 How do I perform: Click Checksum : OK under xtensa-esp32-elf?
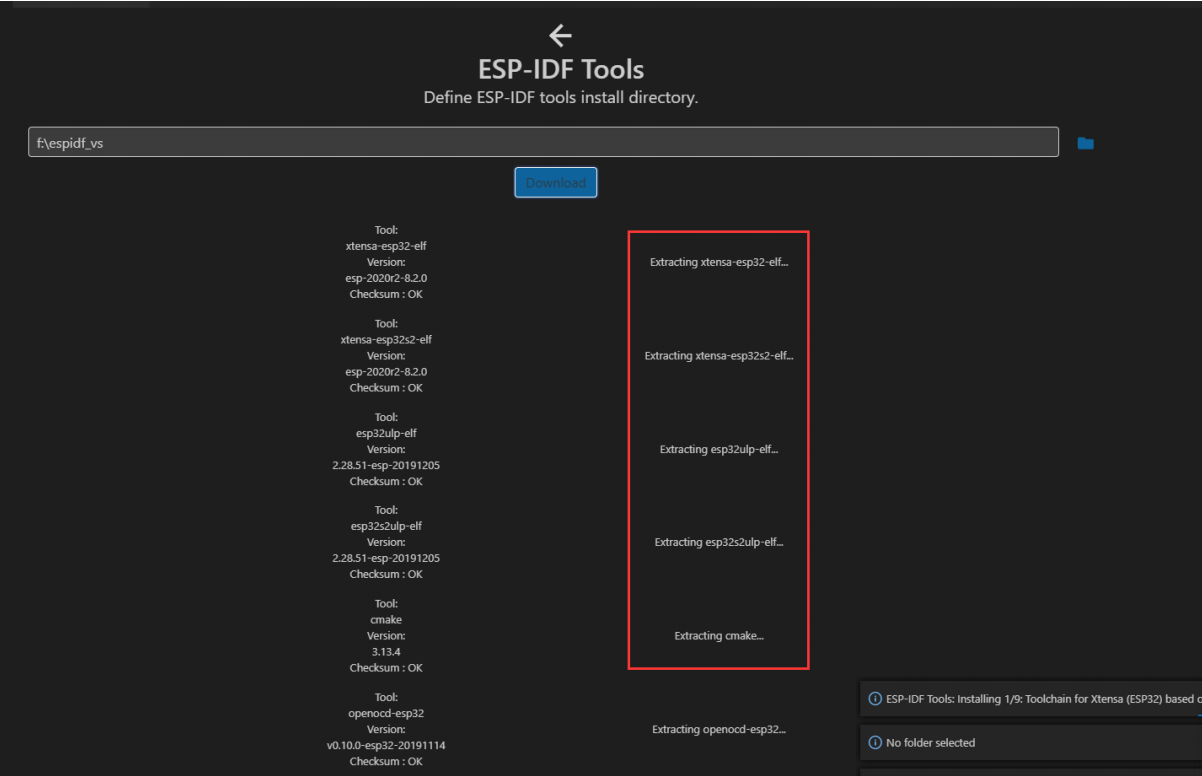pos(386,294)
